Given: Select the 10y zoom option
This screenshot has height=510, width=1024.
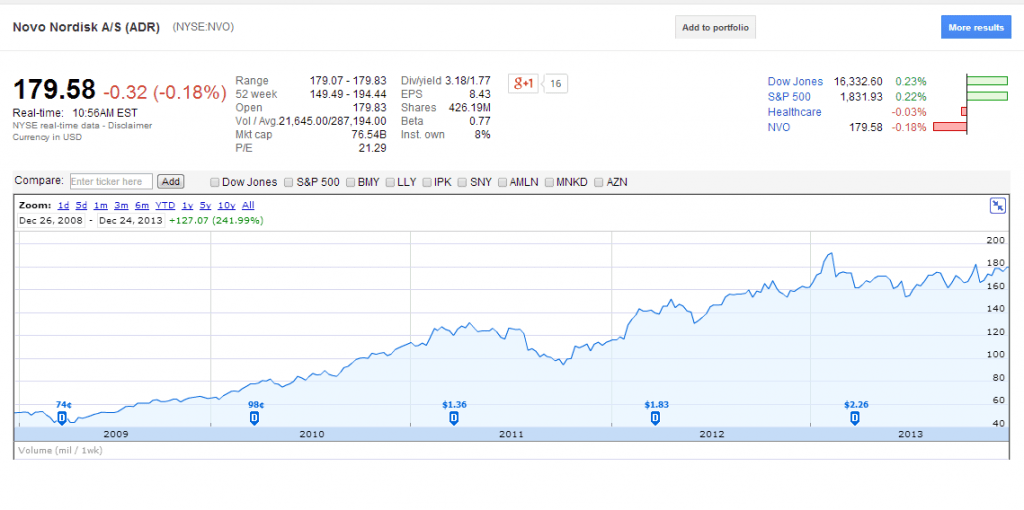Looking at the screenshot, I should (227, 205).
